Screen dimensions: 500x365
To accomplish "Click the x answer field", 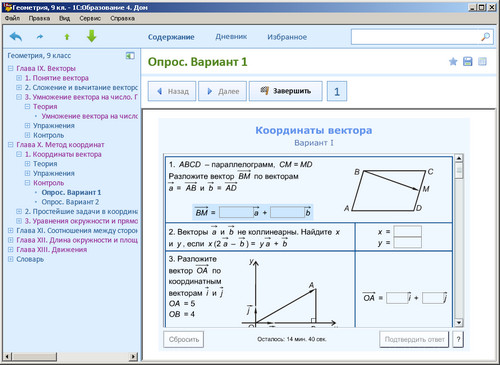I will (407, 231).
